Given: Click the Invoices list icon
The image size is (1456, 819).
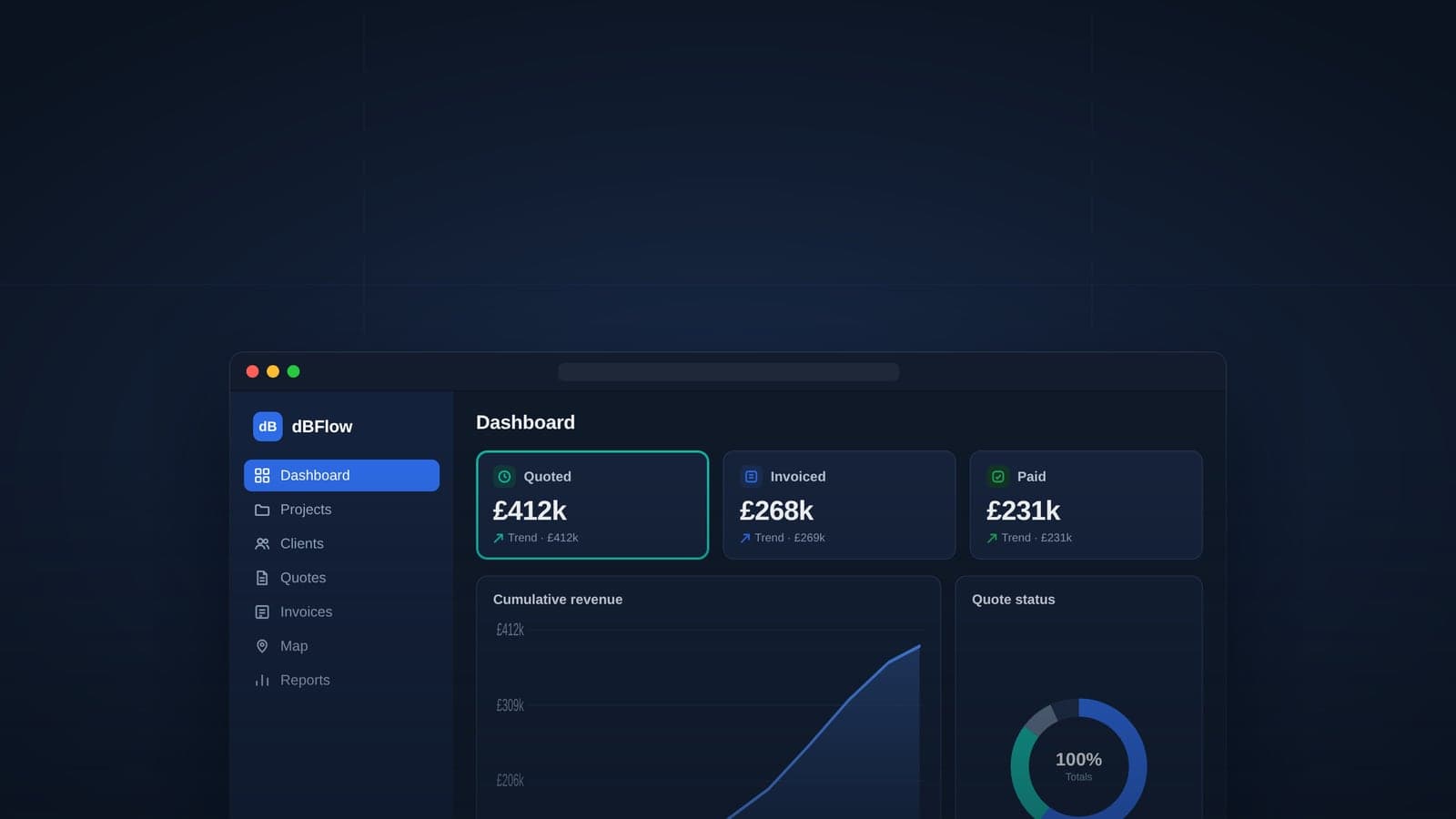Looking at the screenshot, I should click(x=262, y=612).
